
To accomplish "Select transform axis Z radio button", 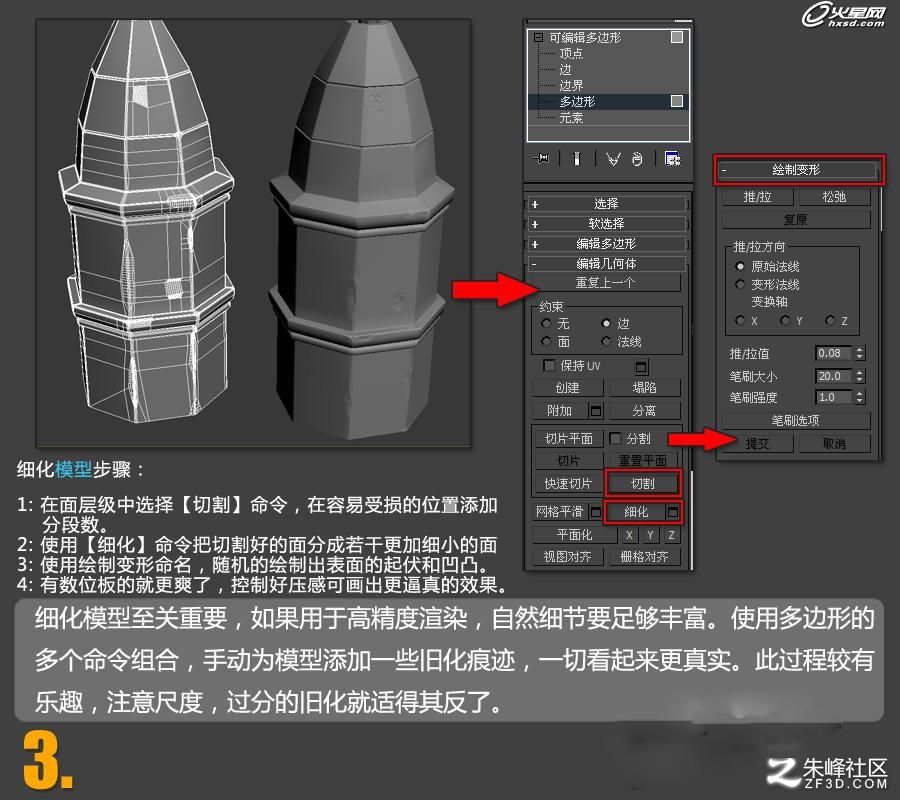I will (x=829, y=320).
